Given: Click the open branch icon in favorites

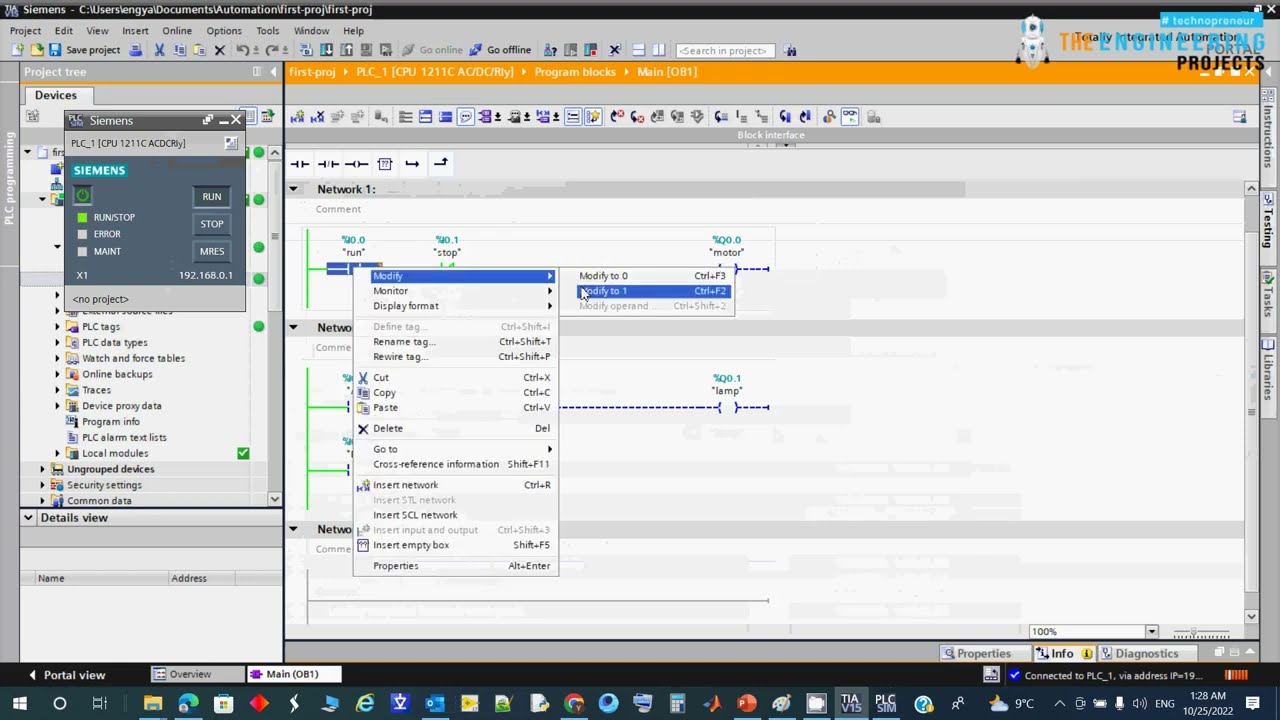Looking at the screenshot, I should (412, 163).
